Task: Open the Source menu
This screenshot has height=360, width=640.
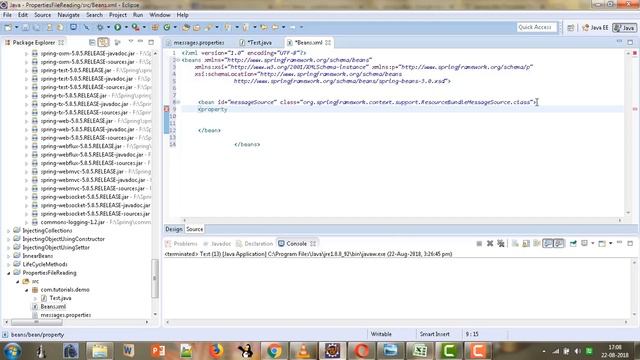Action: pos(42,15)
